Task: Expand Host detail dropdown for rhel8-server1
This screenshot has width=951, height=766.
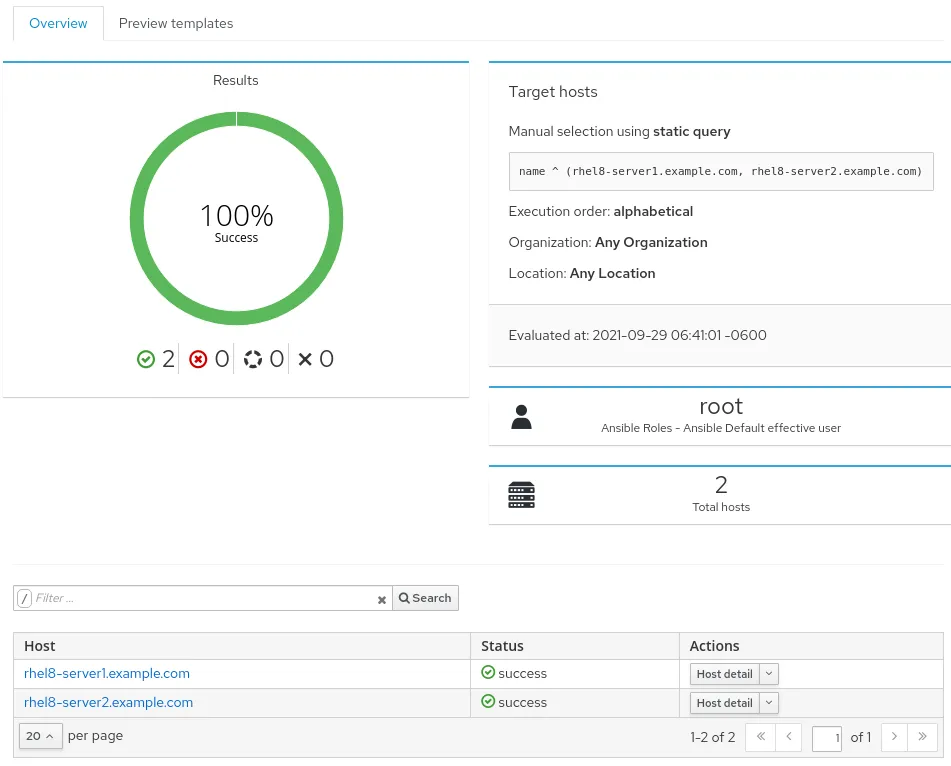Action: [x=769, y=674]
